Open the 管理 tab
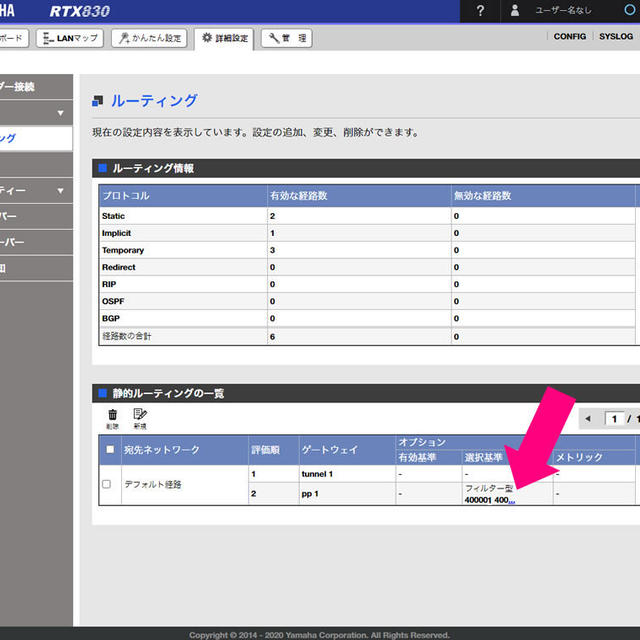The width and height of the screenshot is (640, 640). (287, 38)
